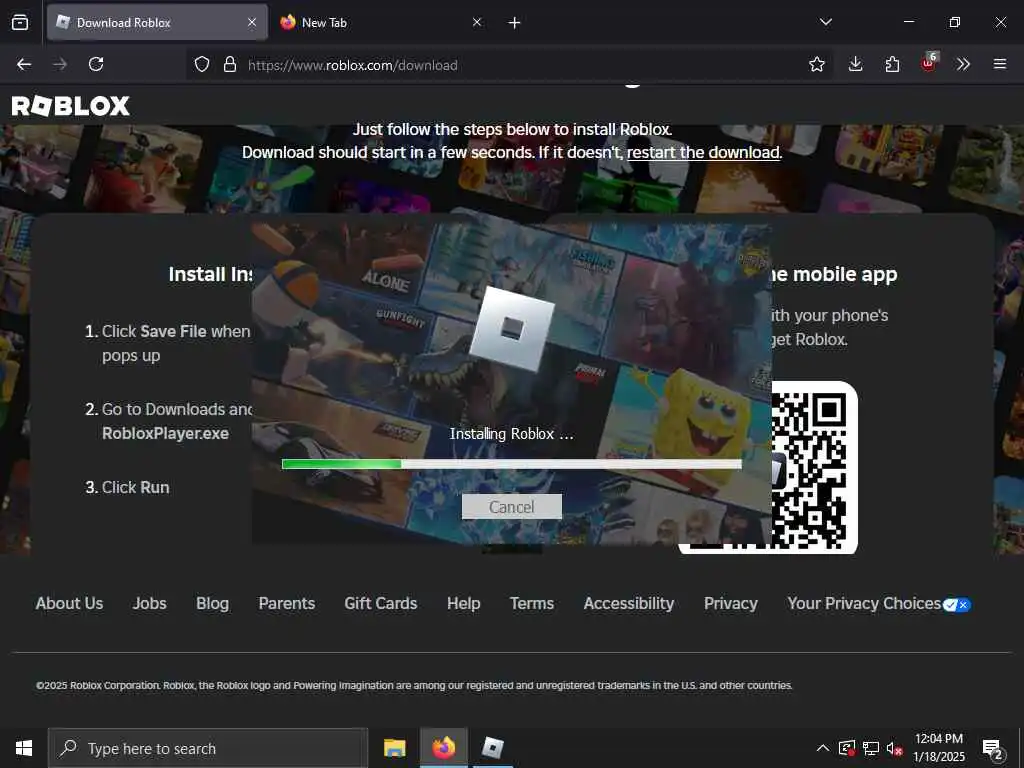This screenshot has width=1024, height=768.
Task: Open the notification action center
Action: 993,748
